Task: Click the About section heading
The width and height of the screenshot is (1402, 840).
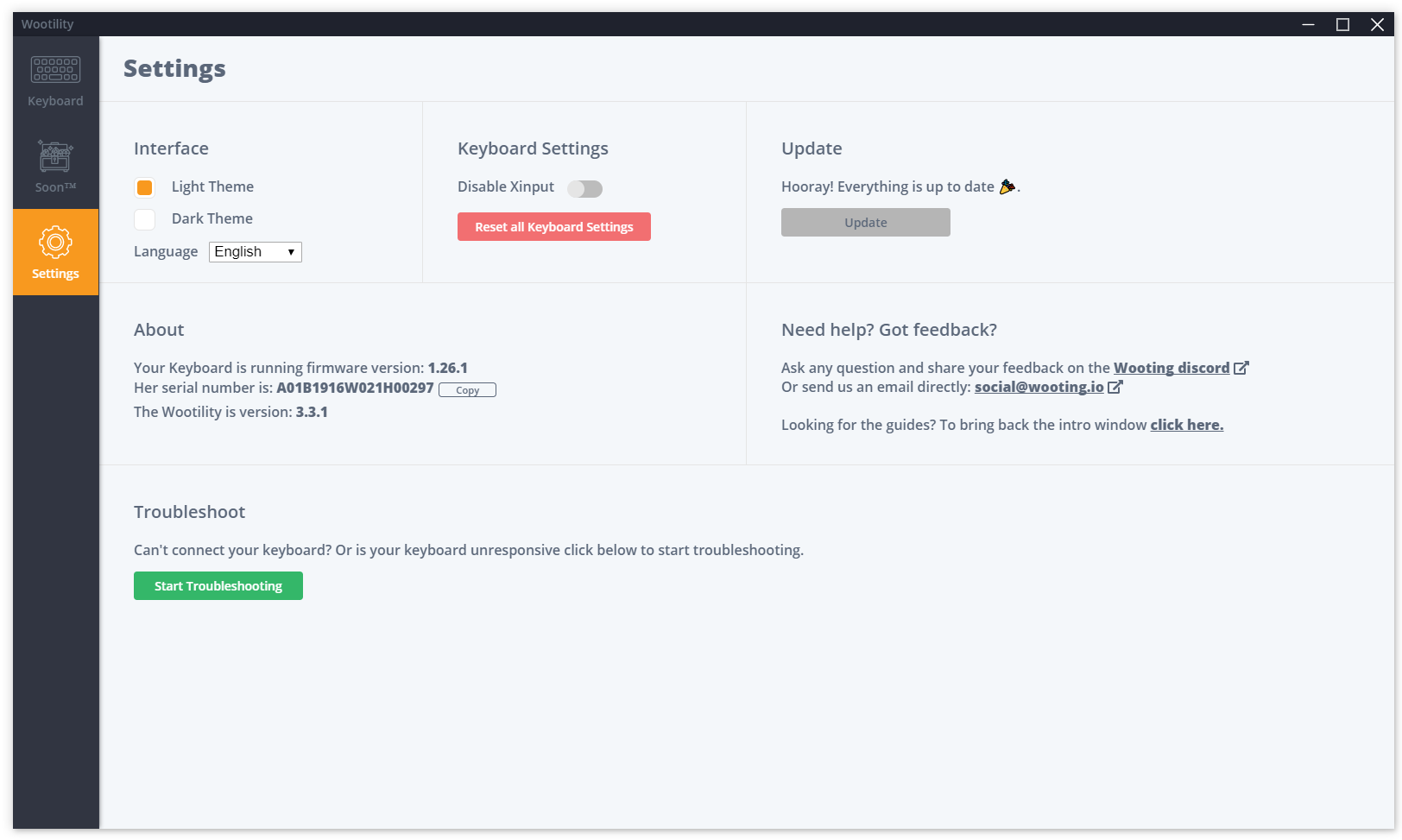Action: (159, 330)
